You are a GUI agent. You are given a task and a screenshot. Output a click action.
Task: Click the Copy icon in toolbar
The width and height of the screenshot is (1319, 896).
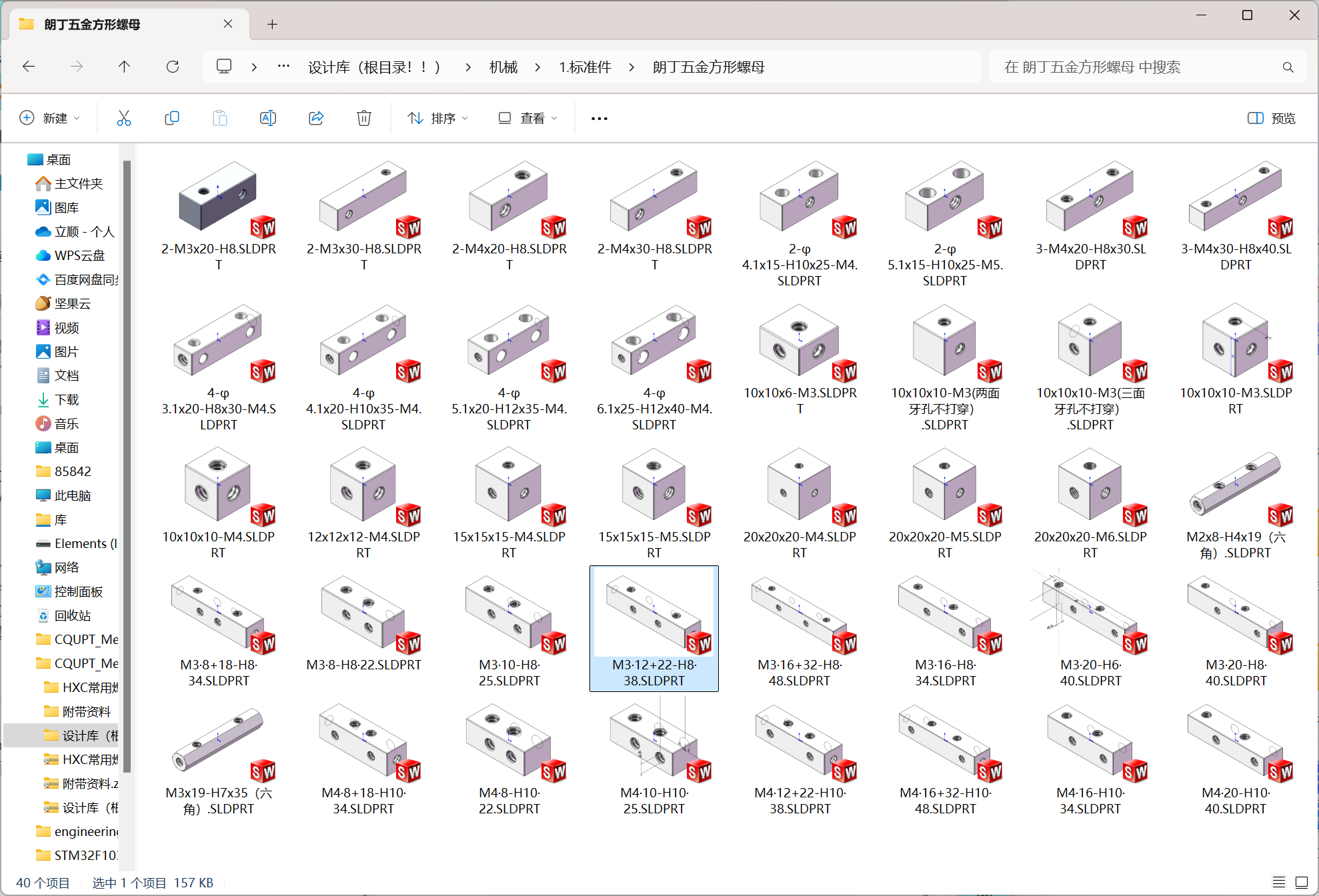click(172, 118)
